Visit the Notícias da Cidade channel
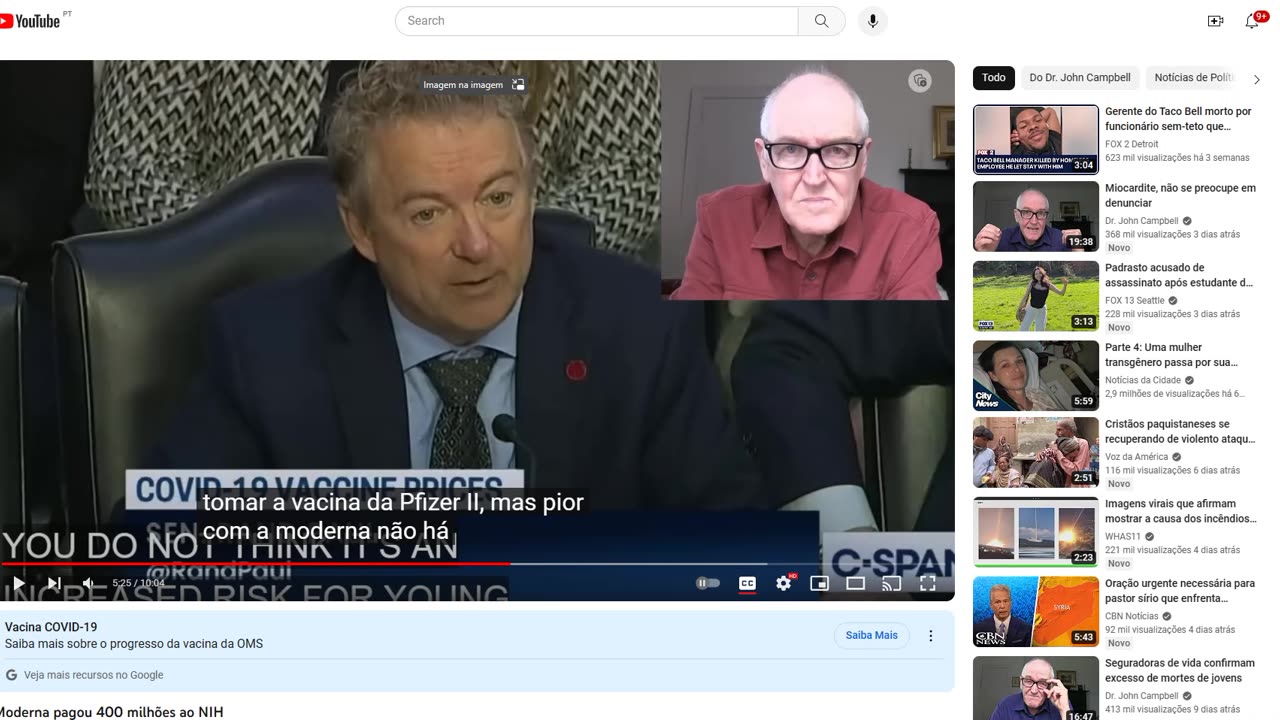This screenshot has width=1280, height=720. coord(1143,380)
